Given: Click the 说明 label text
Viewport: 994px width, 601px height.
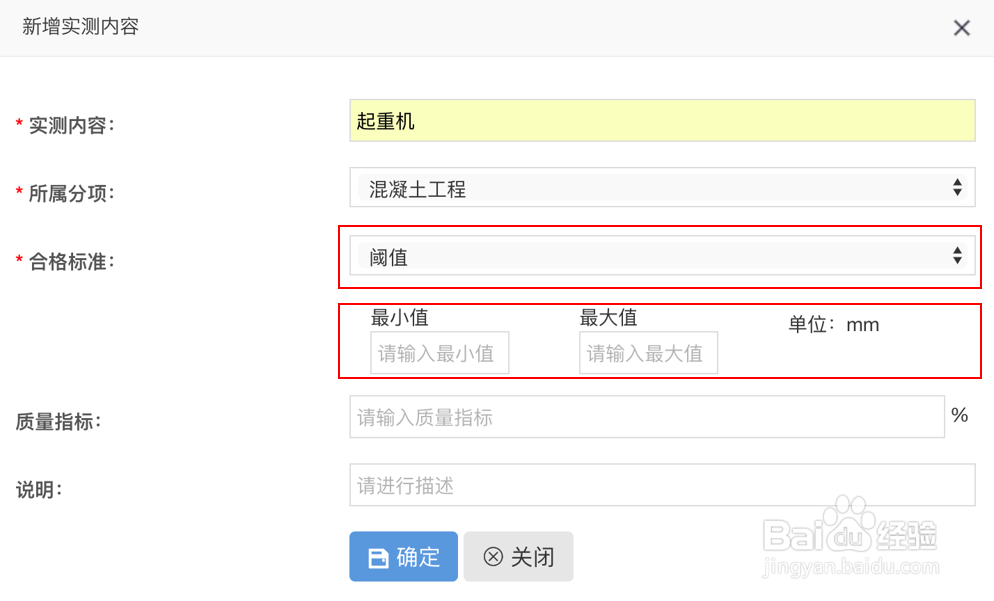Looking at the screenshot, I should [39, 491].
